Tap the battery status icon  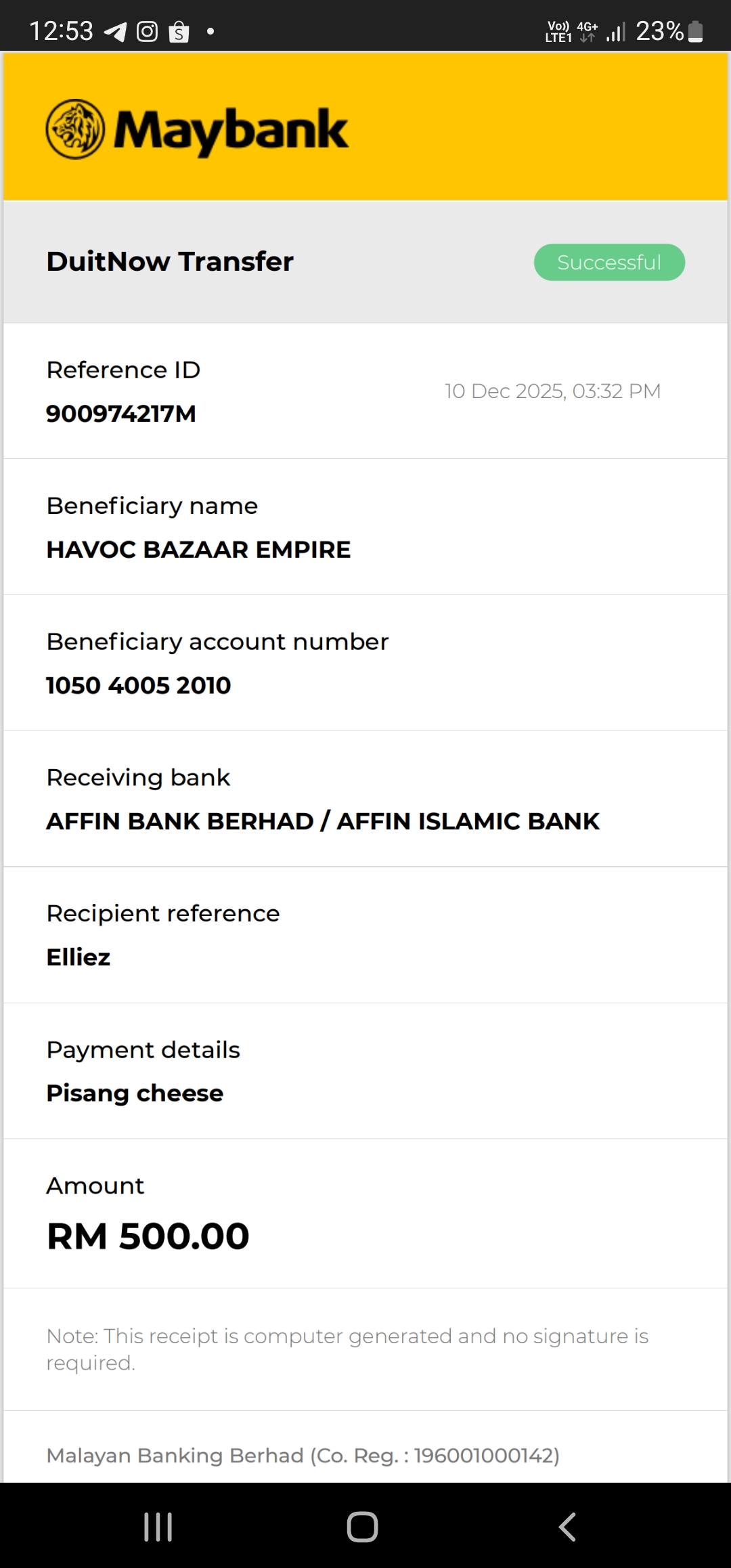point(695,32)
